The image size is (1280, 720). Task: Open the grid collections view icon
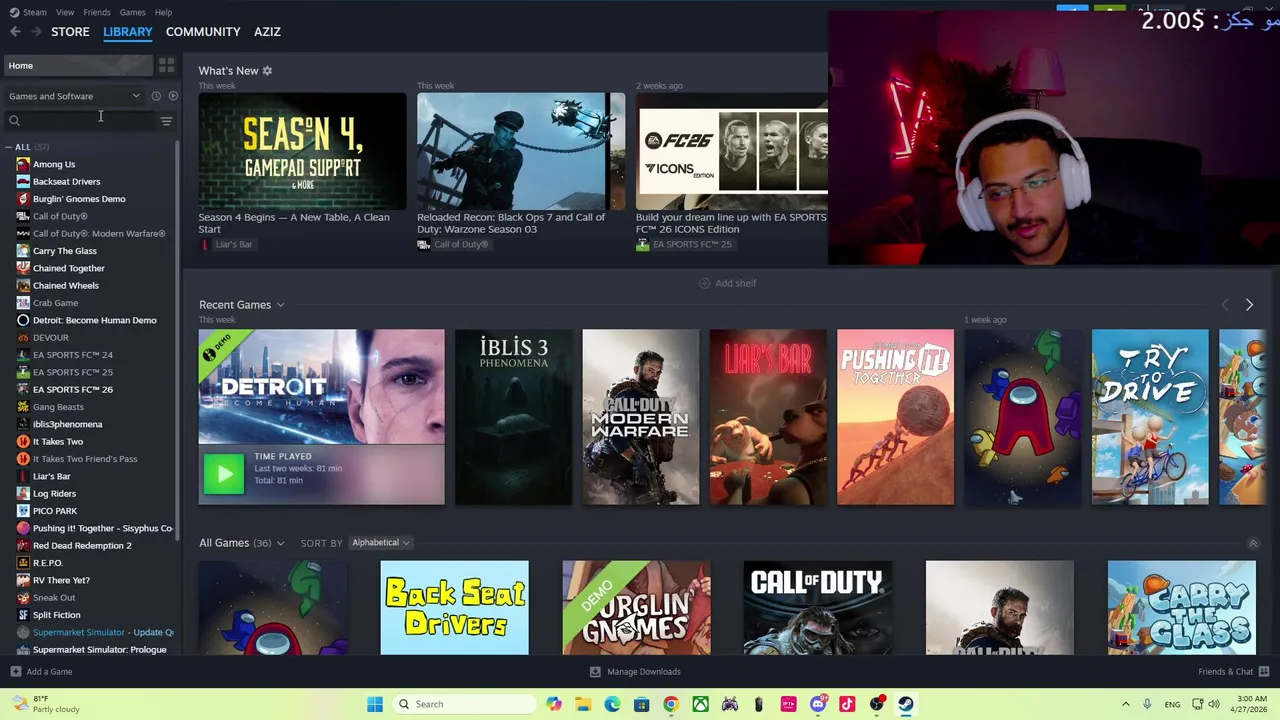pyautogui.click(x=166, y=65)
